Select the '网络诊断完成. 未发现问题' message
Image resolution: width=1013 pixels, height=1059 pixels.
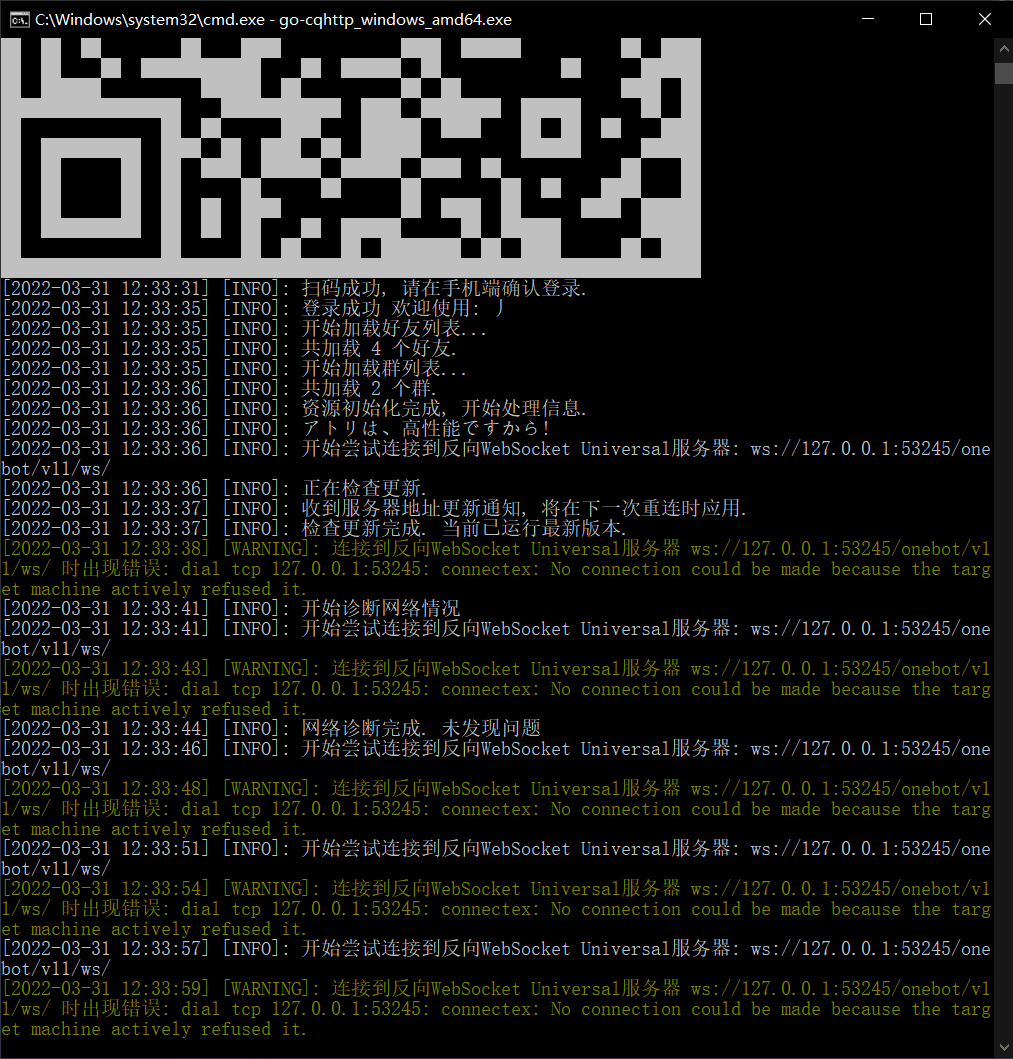coord(421,728)
